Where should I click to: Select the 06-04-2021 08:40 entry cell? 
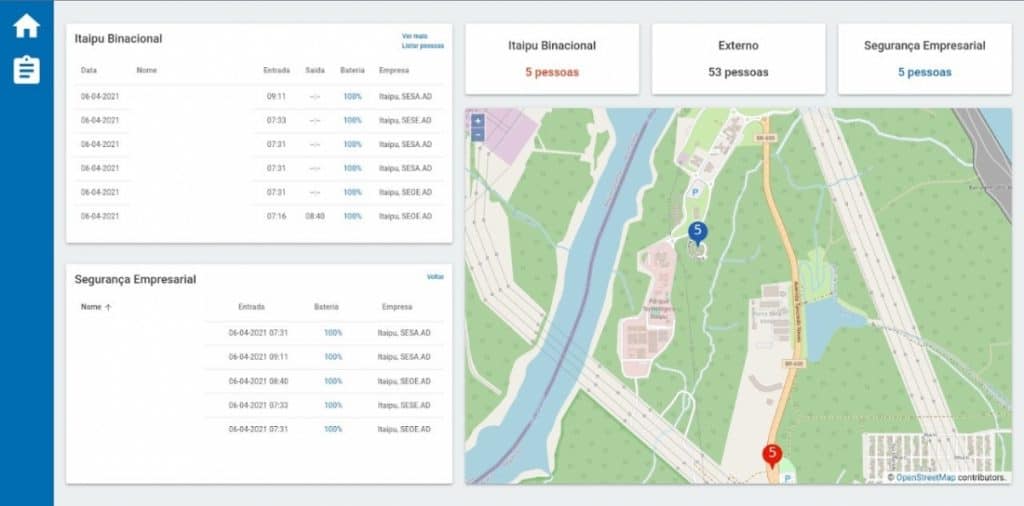(258, 381)
